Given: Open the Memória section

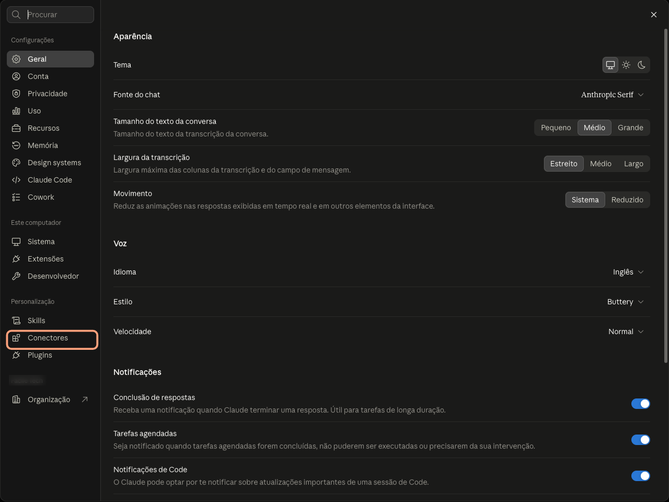Looking at the screenshot, I should [x=50, y=145].
